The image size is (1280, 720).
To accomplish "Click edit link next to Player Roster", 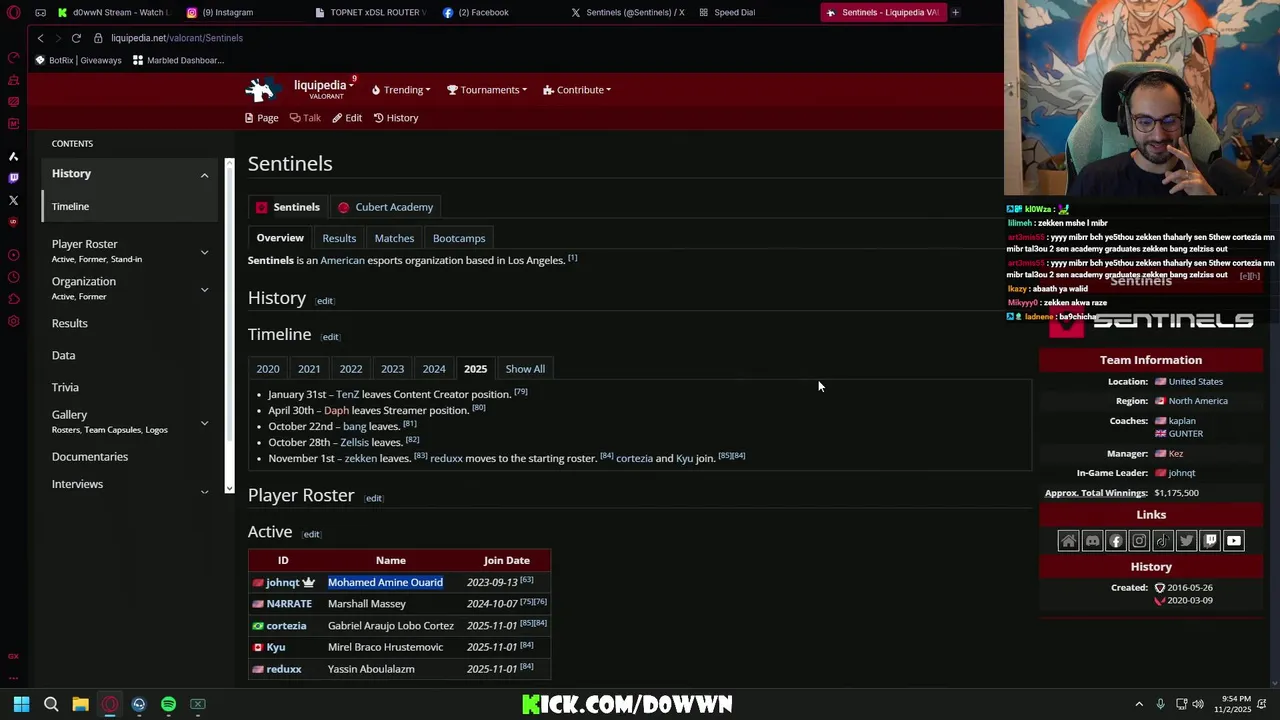I will [373, 498].
